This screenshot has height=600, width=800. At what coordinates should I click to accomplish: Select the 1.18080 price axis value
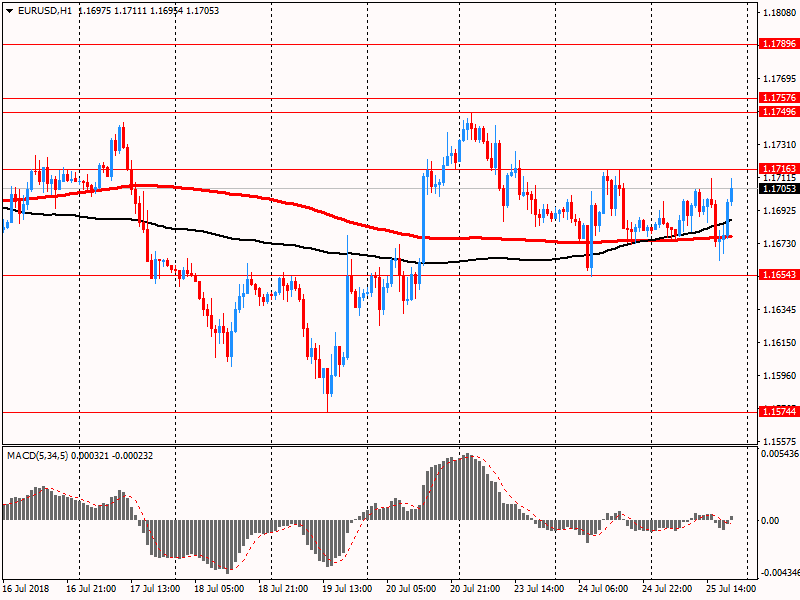point(780,13)
